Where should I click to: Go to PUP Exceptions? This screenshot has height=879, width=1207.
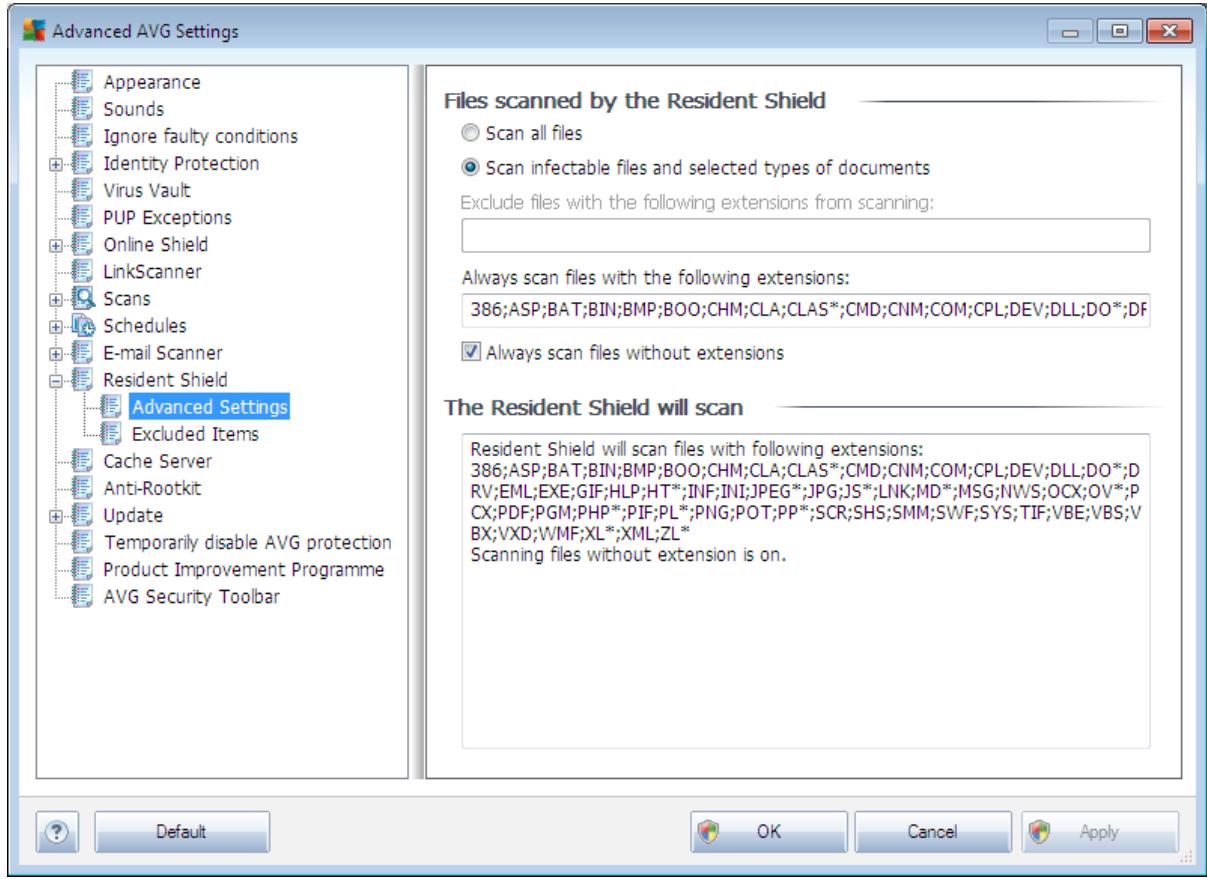[x=167, y=217]
